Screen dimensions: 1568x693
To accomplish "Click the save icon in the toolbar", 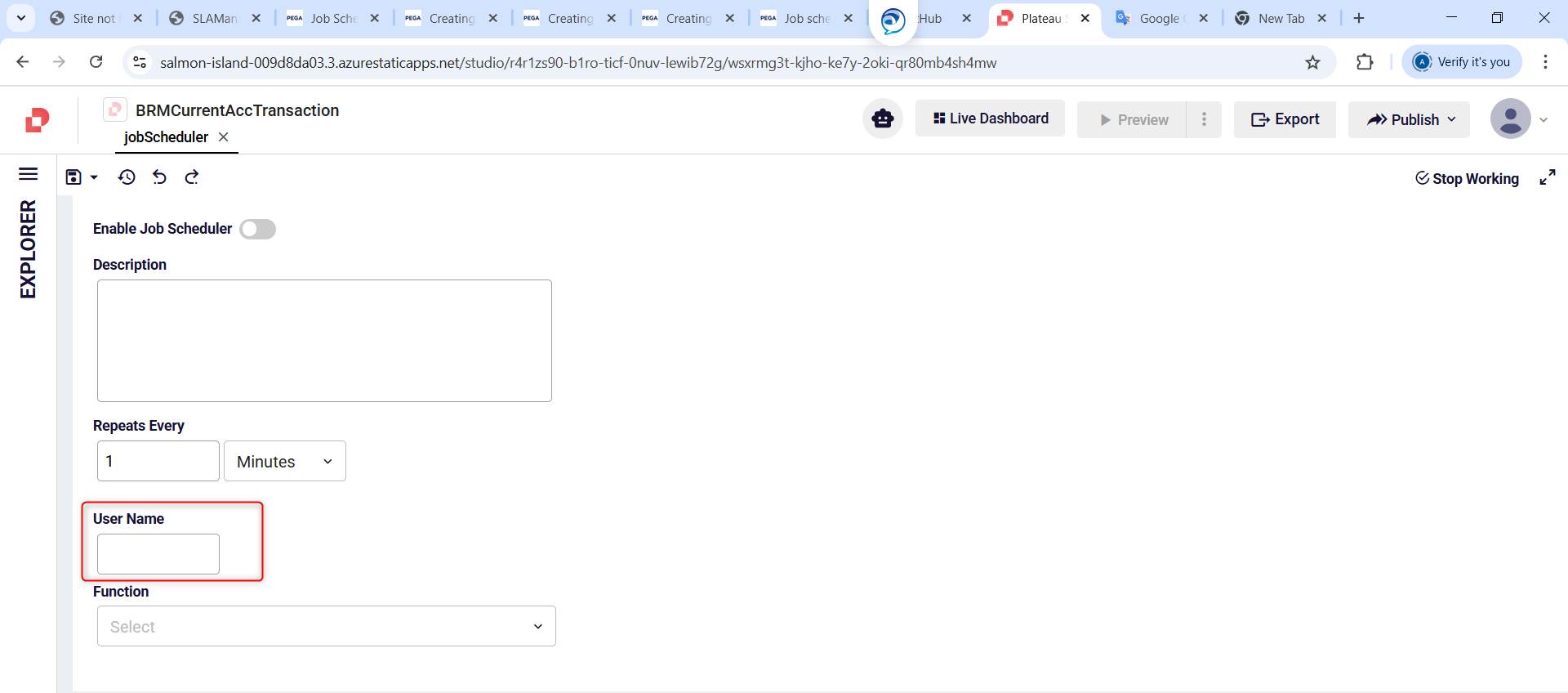I will click(x=73, y=177).
